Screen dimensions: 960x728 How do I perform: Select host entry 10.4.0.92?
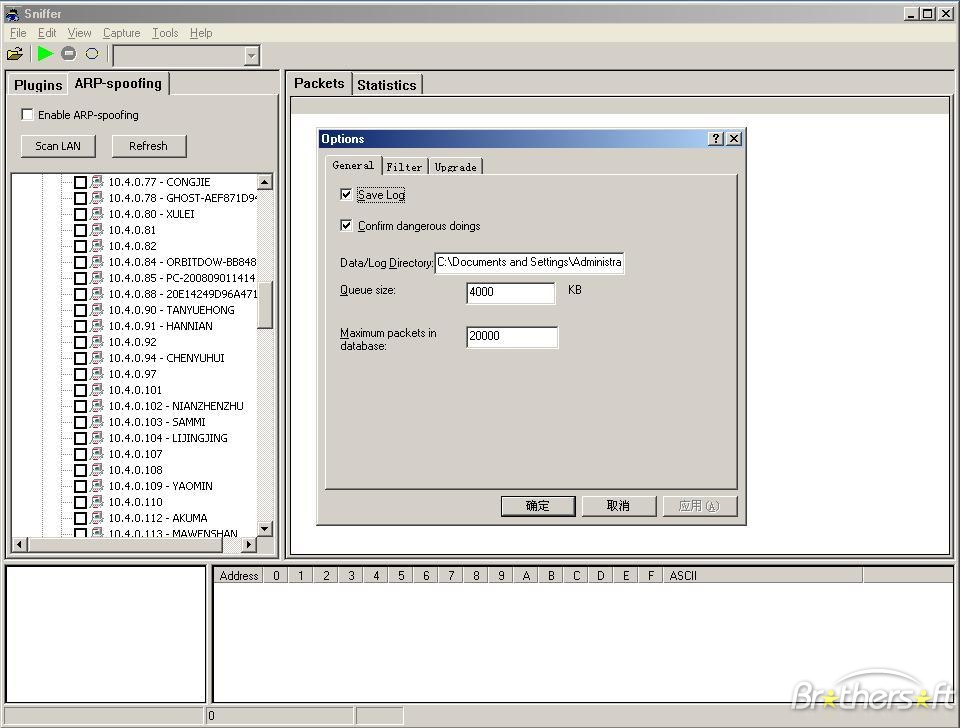(132, 342)
